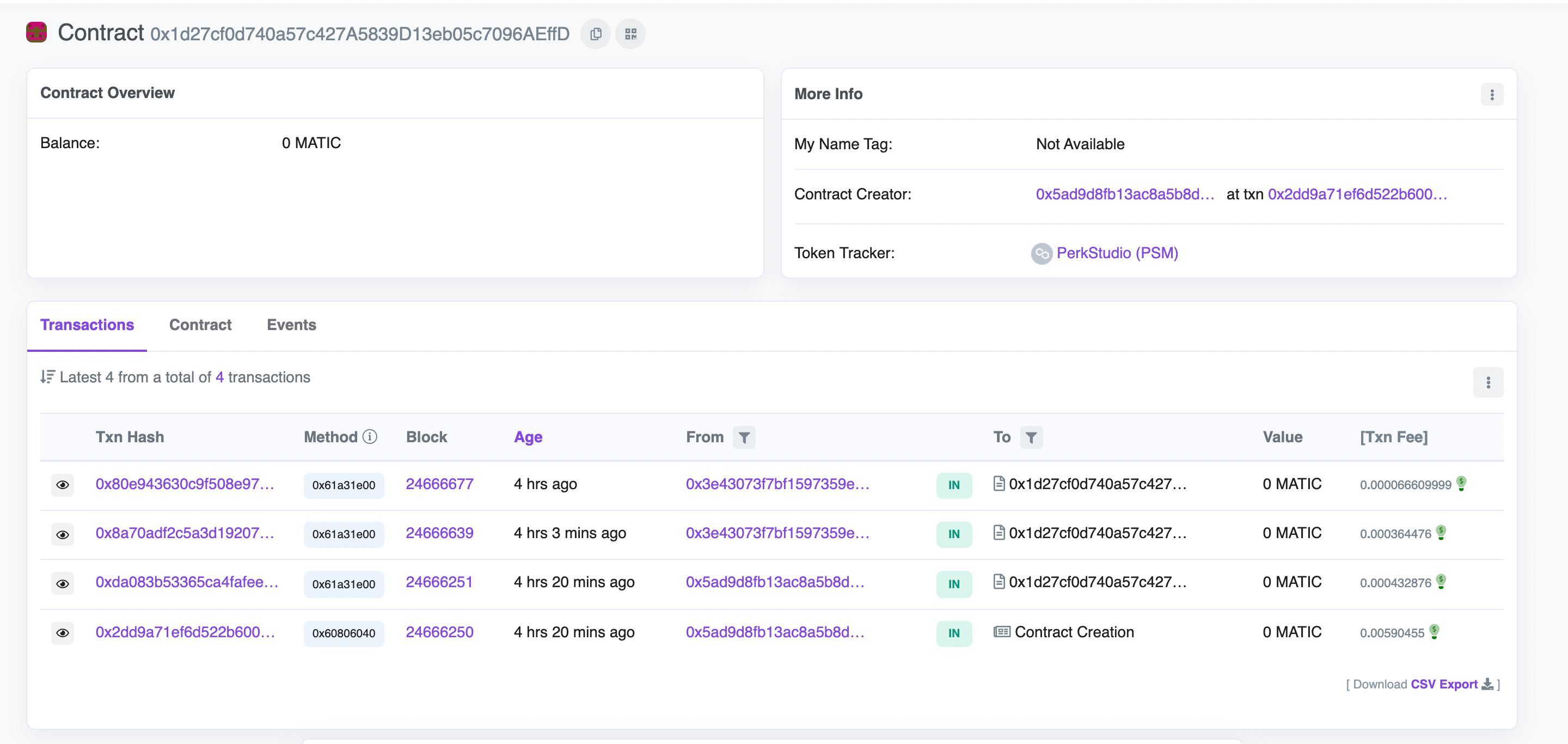Click the CSV Export download icon
The height and width of the screenshot is (744, 1568).
[1487, 684]
